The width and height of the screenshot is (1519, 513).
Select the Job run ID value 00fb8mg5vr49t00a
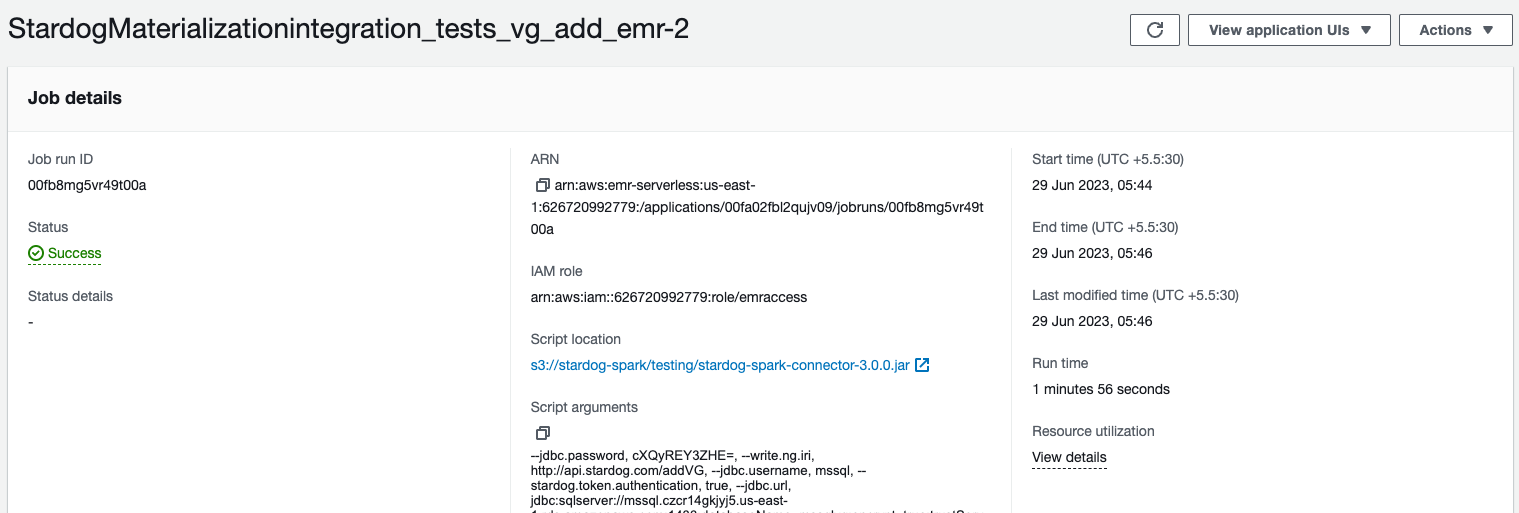[x=88, y=185]
